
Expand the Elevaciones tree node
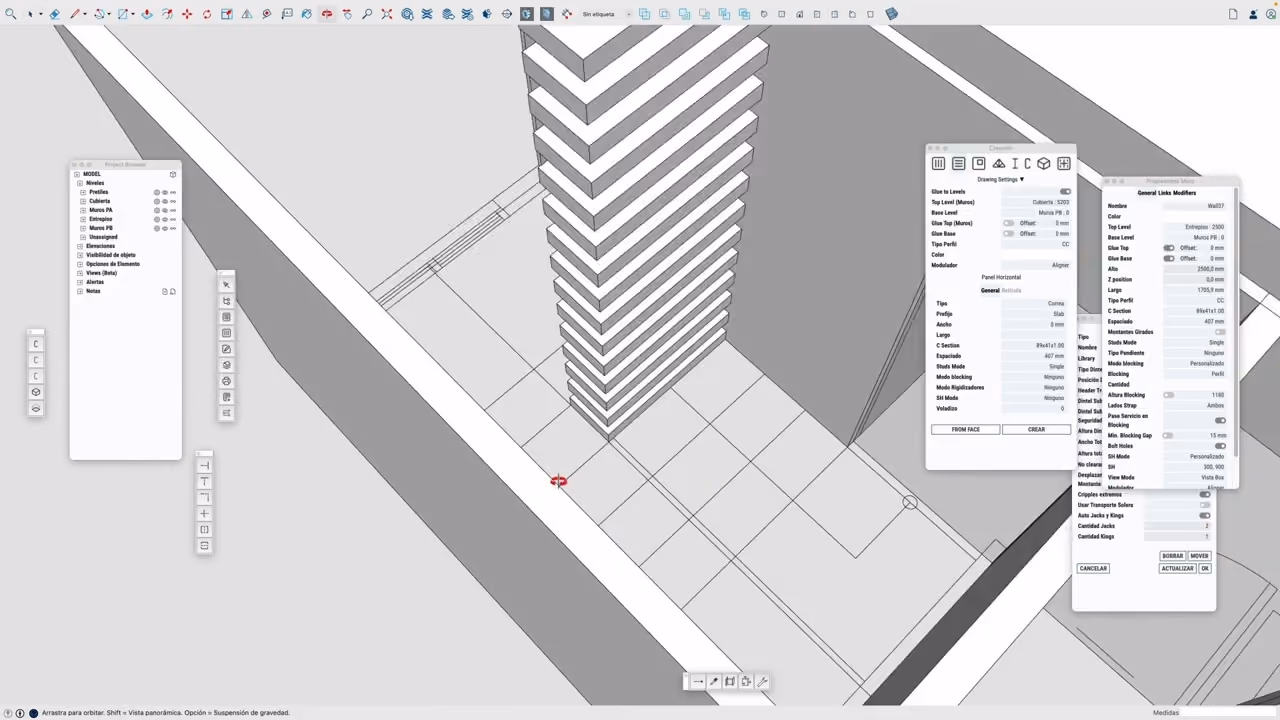tap(78, 246)
